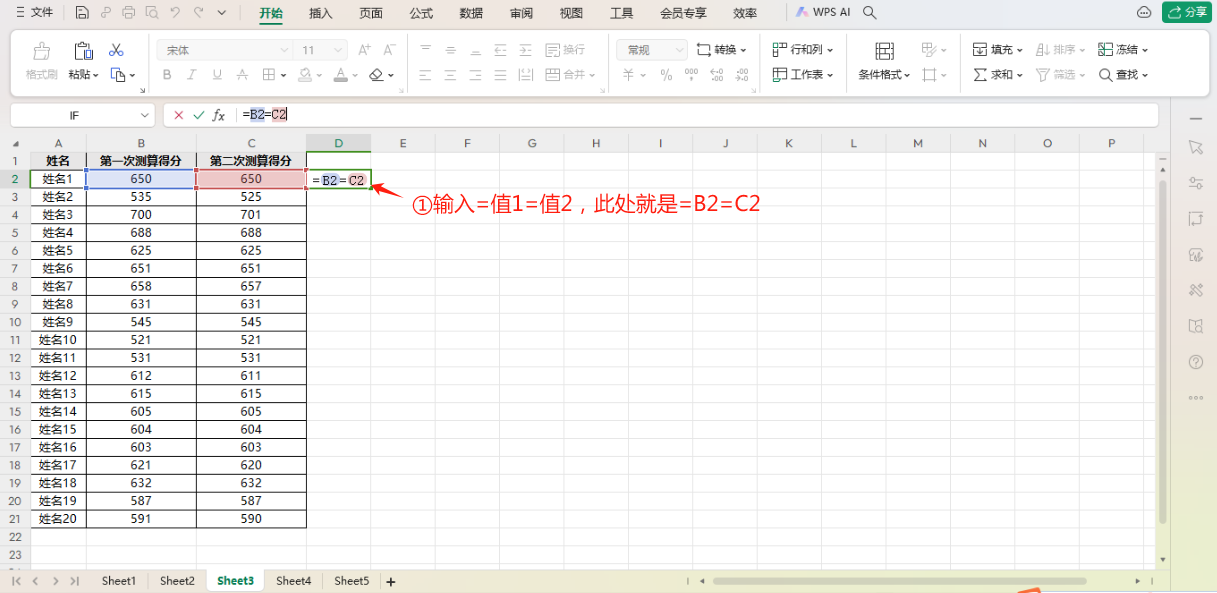Switch to the Formulas (公式) ribbon tab
The height and width of the screenshot is (593, 1217).
[421, 13]
